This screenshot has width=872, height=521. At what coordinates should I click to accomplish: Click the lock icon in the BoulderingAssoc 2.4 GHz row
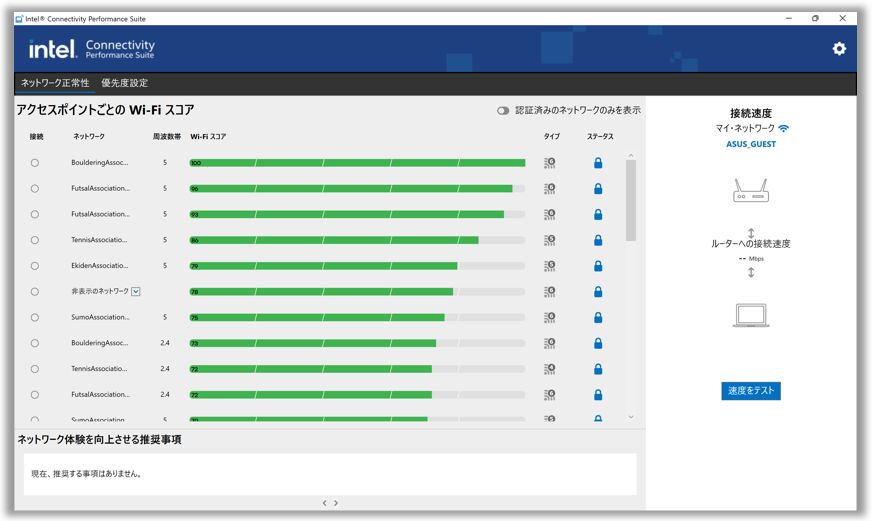(598, 343)
